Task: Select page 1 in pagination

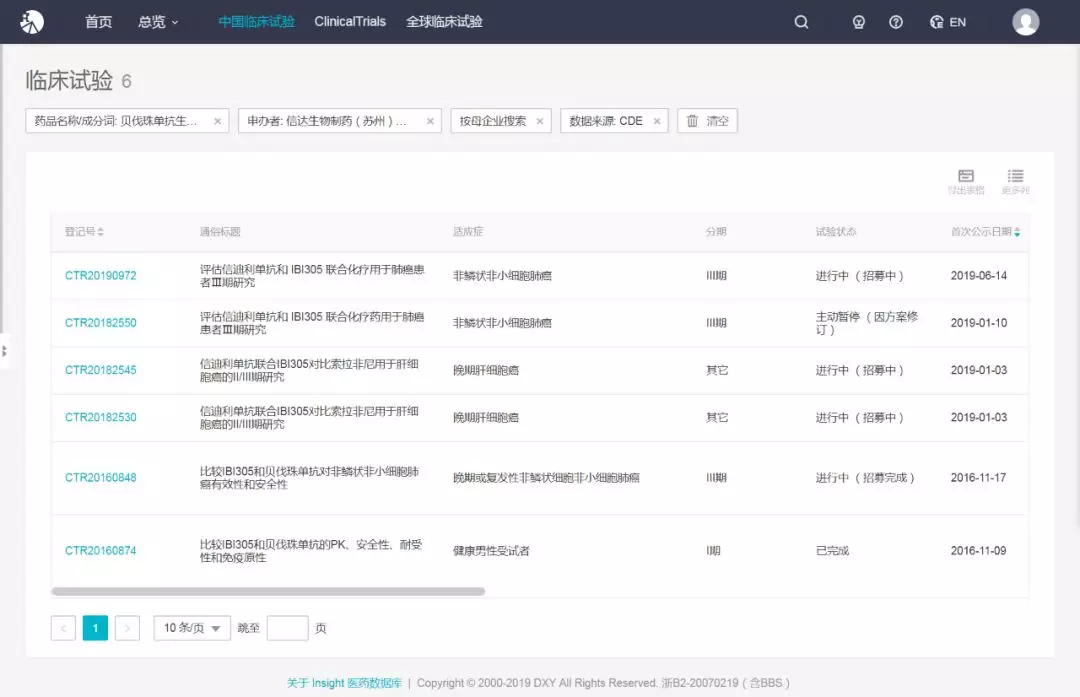Action: (95, 628)
